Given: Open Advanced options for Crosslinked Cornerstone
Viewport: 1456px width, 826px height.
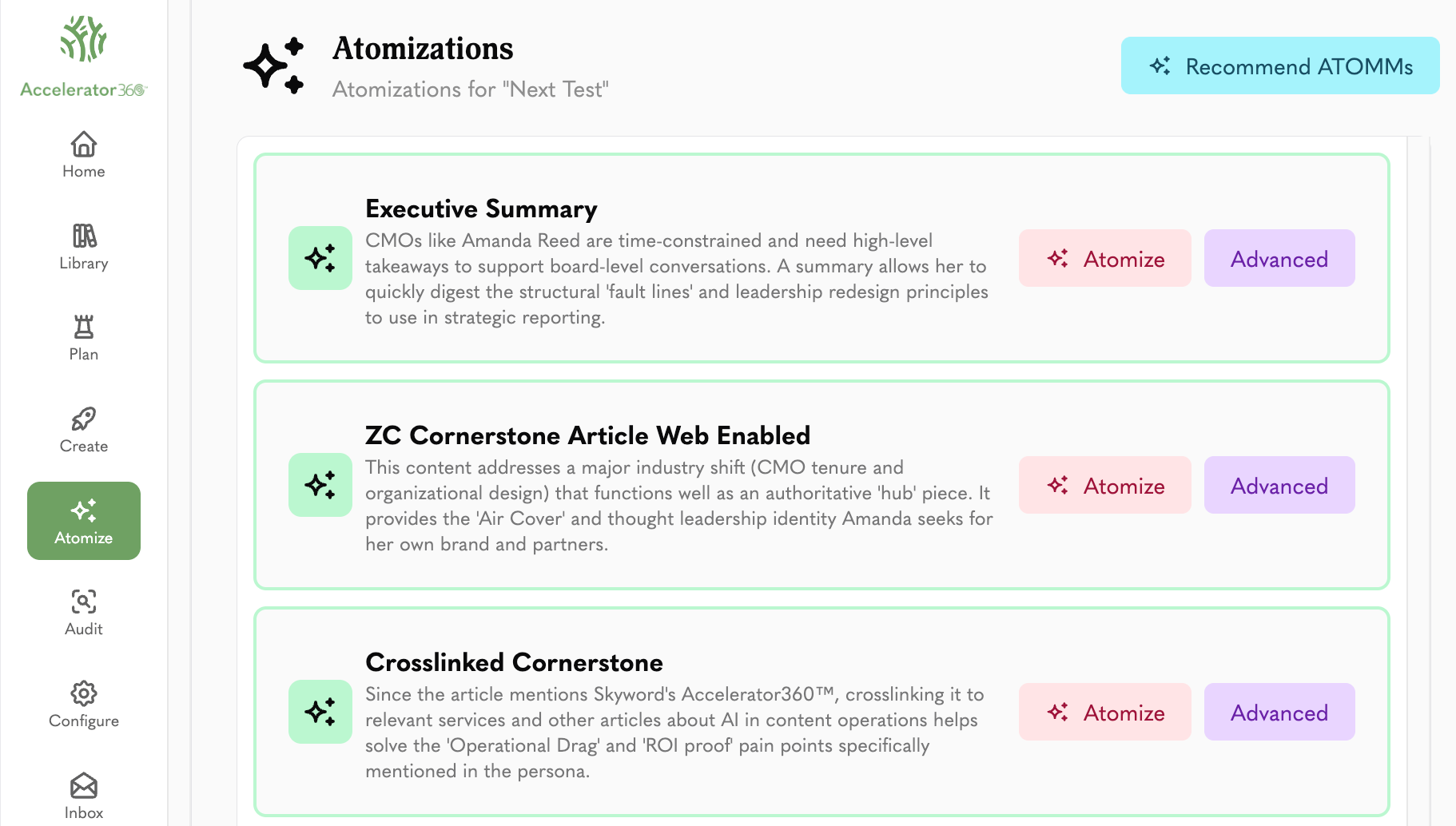Looking at the screenshot, I should [1279, 712].
